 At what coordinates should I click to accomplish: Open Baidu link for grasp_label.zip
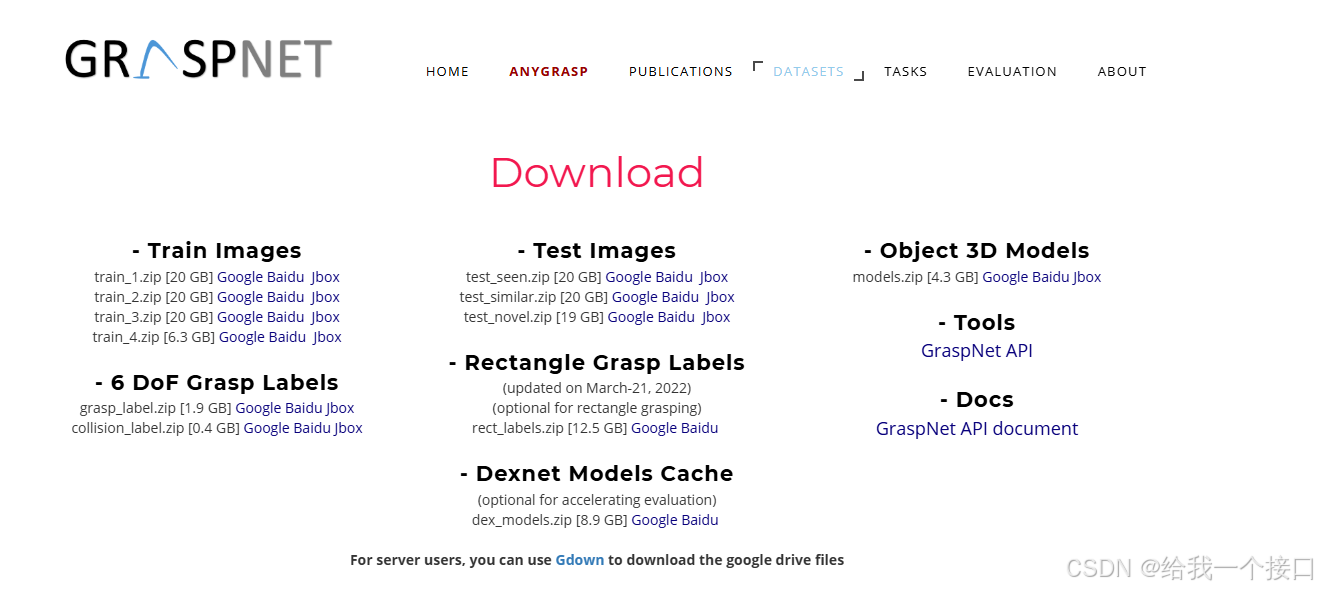[x=304, y=408]
